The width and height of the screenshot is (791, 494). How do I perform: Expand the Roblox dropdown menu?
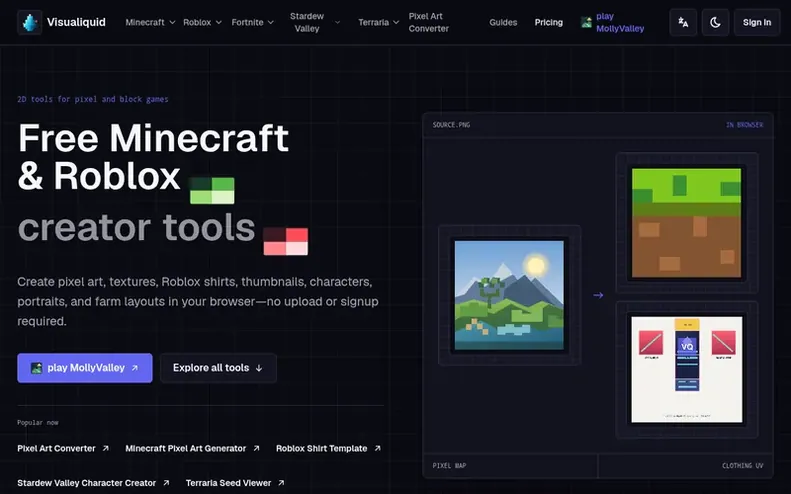(202, 22)
